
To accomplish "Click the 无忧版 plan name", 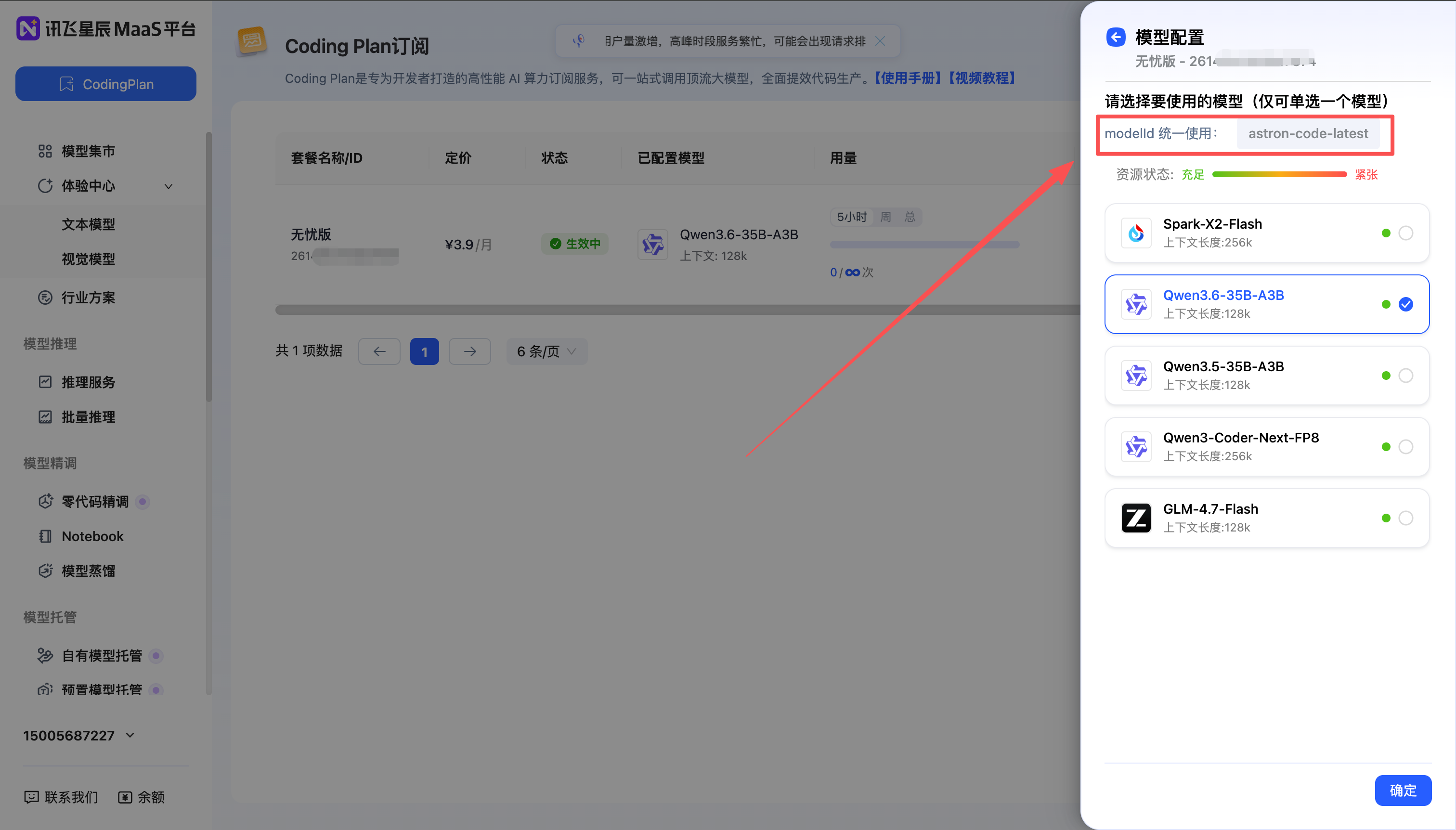I will coord(311,234).
